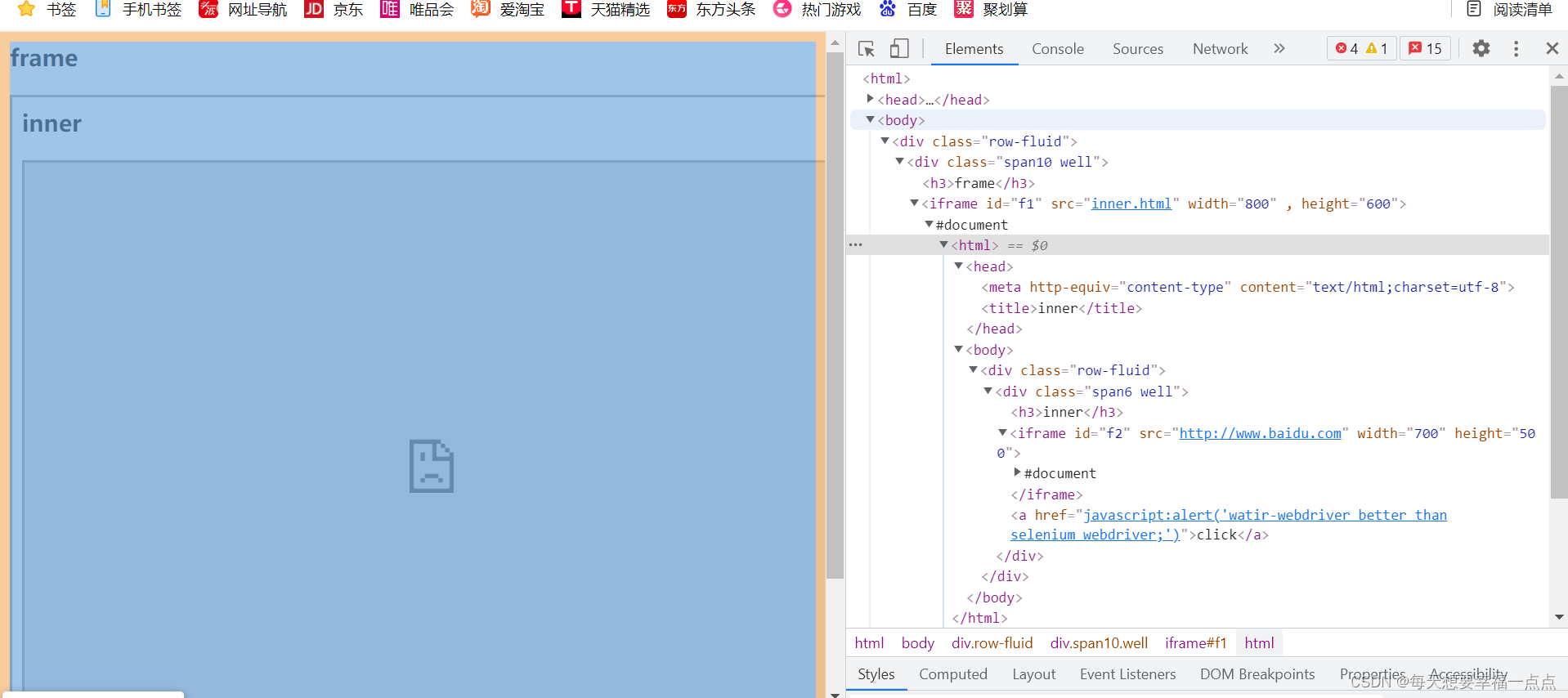Open the 爱淘宝 bookmark
Image resolution: width=1568 pixels, height=698 pixels.
point(508,9)
